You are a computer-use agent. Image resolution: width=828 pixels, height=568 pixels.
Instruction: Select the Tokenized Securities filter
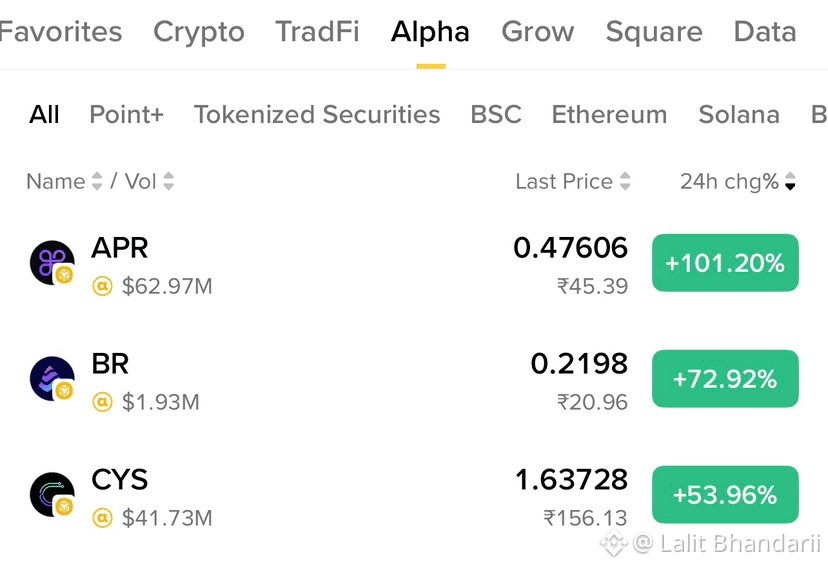point(317,115)
